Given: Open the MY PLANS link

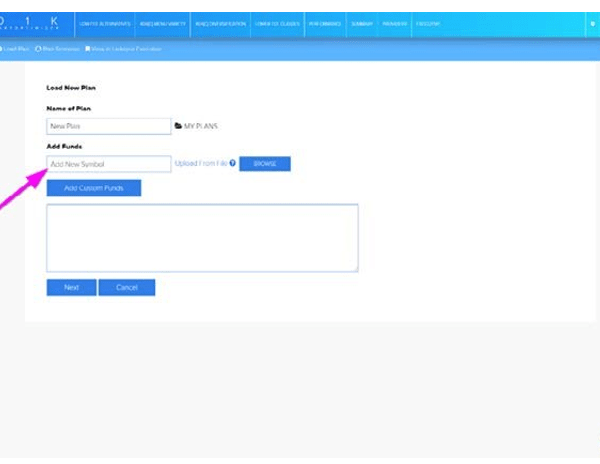Looking at the screenshot, I should pos(201,127).
